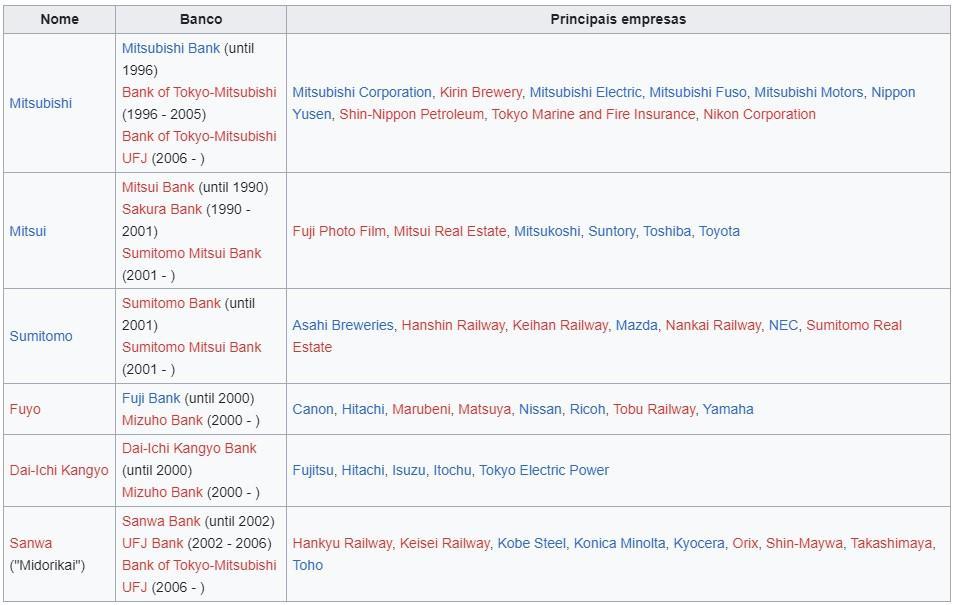Open the Nikon Corporation link
The width and height of the screenshot is (954, 605).
pyautogui.click(x=759, y=114)
